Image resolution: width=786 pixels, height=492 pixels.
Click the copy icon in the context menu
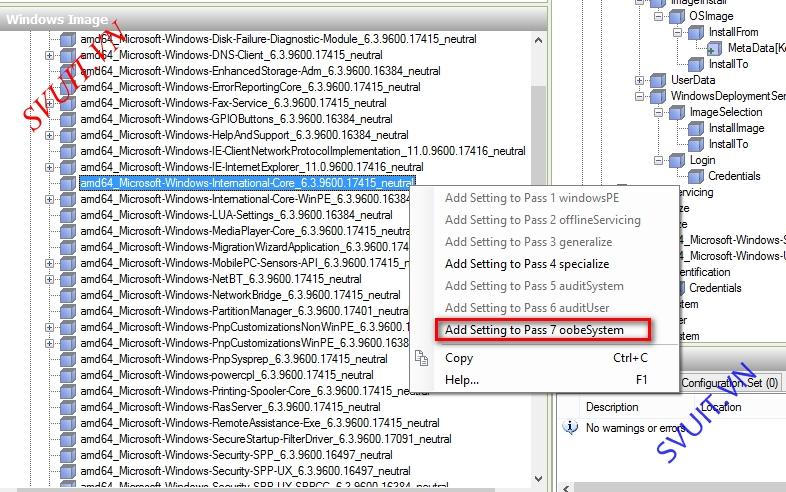point(422,358)
